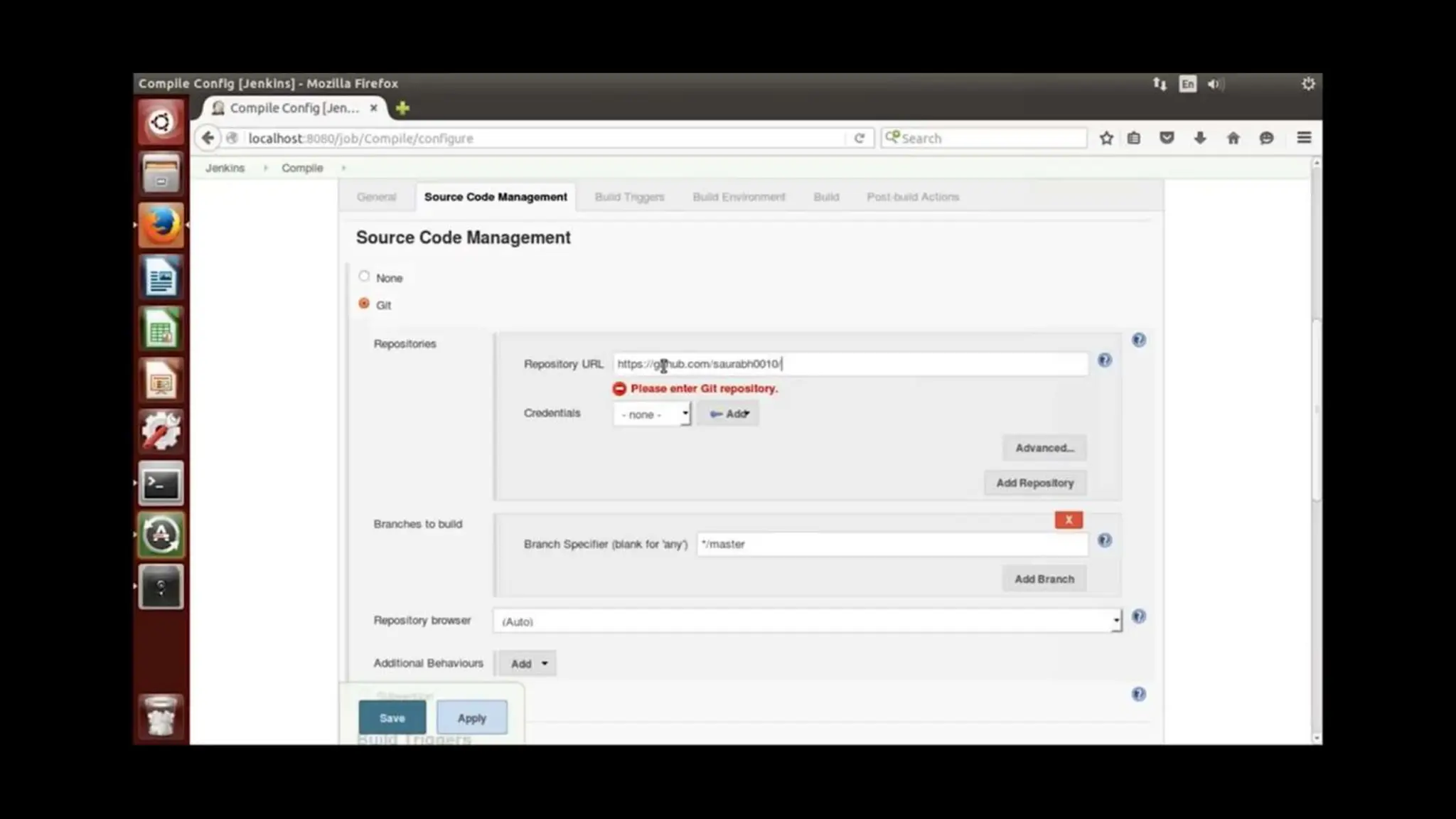Viewport: 1456px width, 819px height.
Task: Bookmark this page star icon
Action: [1106, 138]
